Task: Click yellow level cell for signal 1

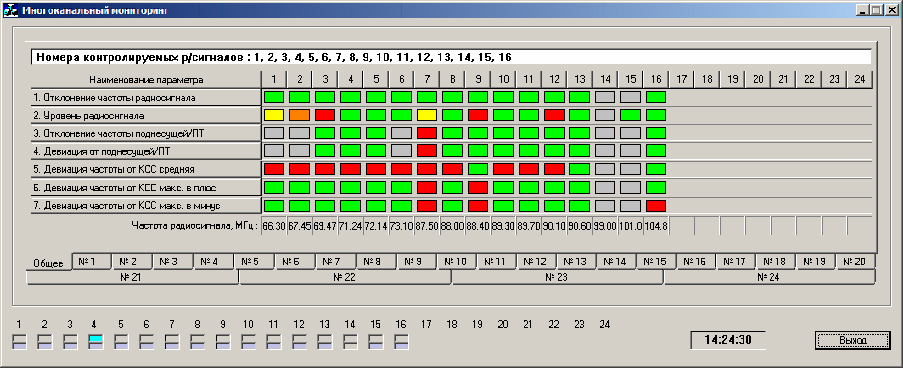Action: click(x=274, y=115)
